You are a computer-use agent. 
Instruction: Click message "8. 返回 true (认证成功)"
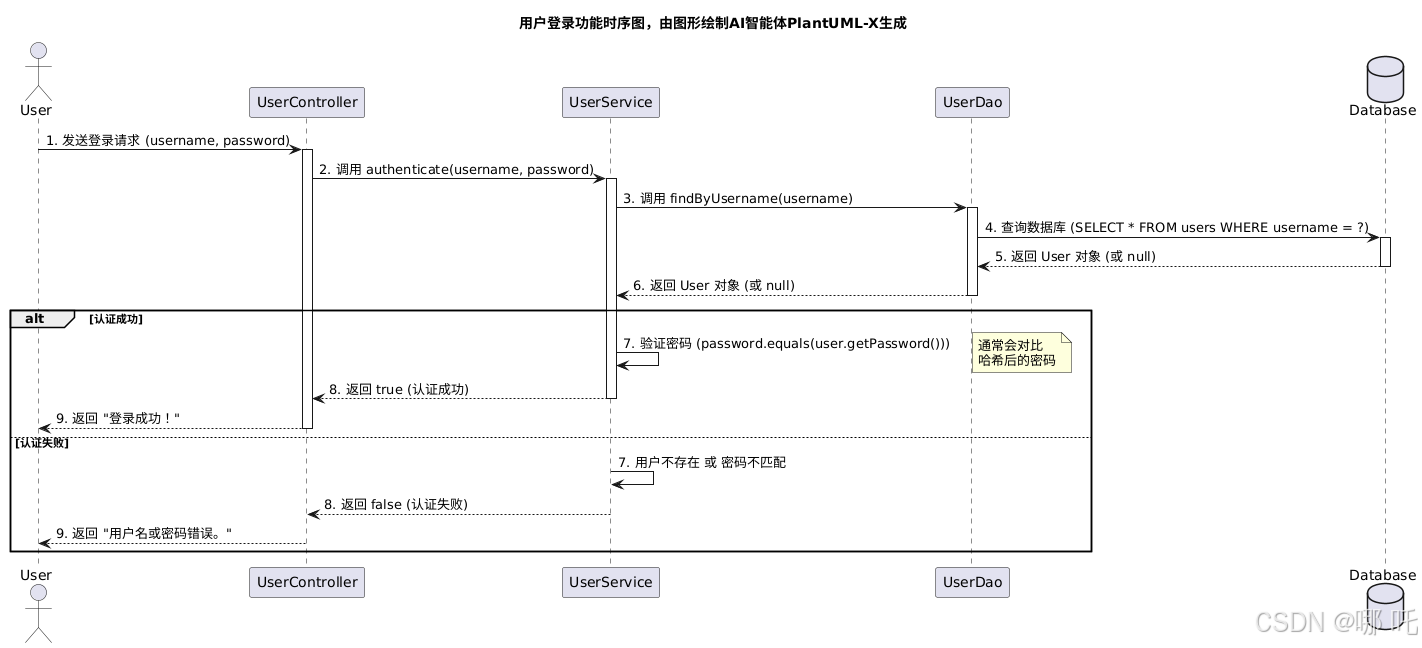tap(398, 390)
